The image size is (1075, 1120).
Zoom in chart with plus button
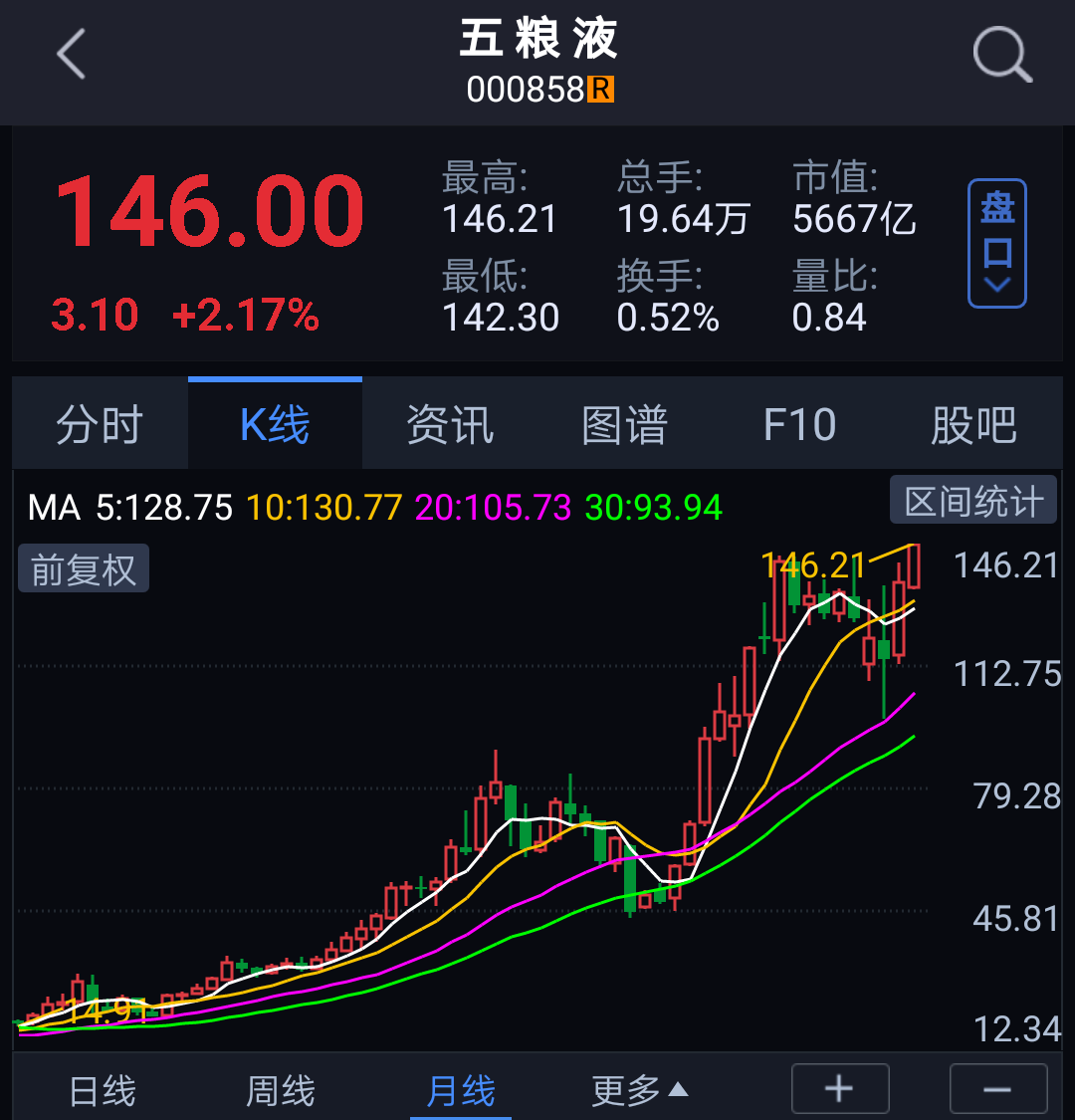click(x=840, y=1088)
